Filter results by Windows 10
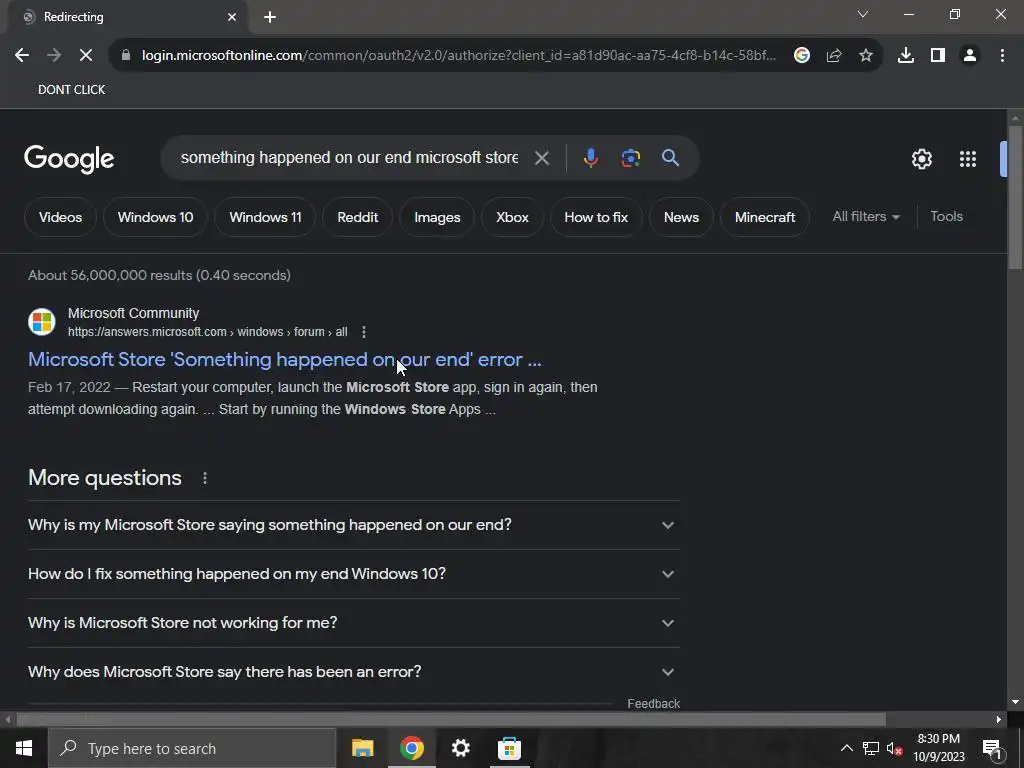Image resolution: width=1024 pixels, height=768 pixels. click(x=155, y=217)
